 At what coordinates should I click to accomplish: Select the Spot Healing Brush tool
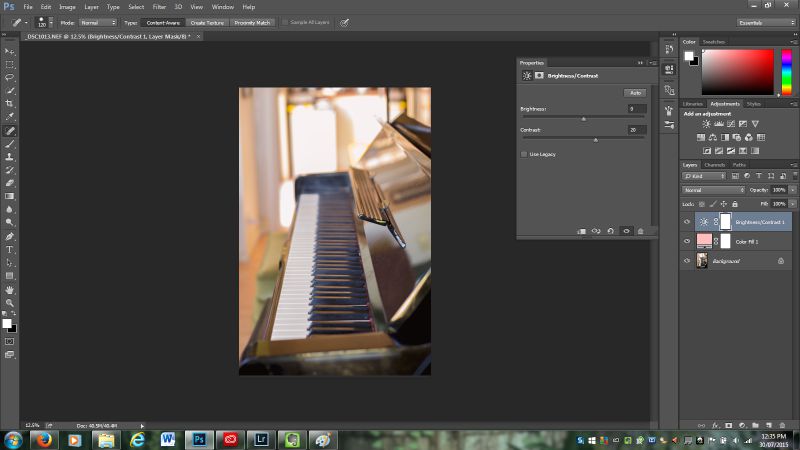coord(10,131)
